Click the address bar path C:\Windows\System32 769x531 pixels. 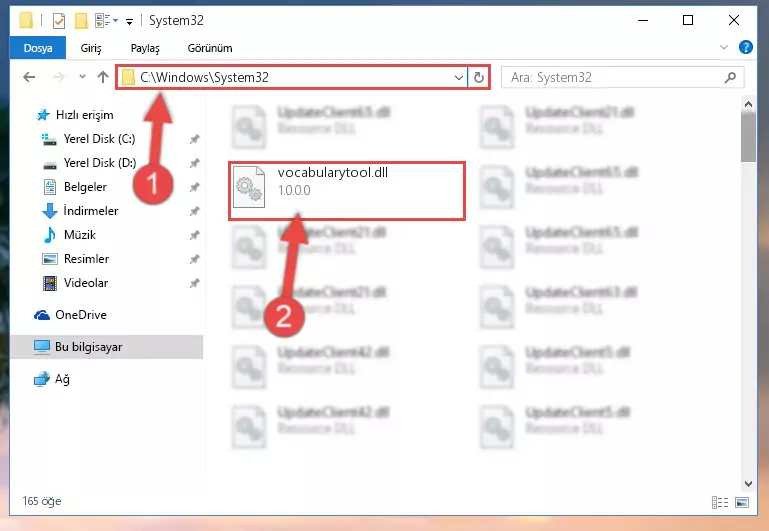(205, 77)
